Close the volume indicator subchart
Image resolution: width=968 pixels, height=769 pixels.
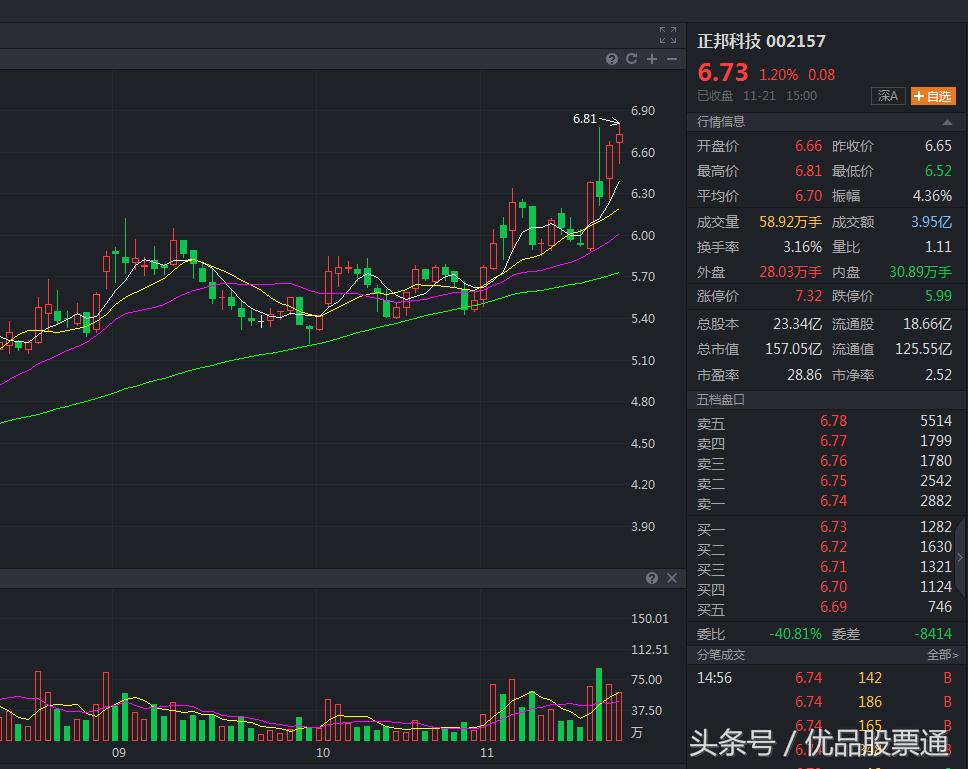672,578
